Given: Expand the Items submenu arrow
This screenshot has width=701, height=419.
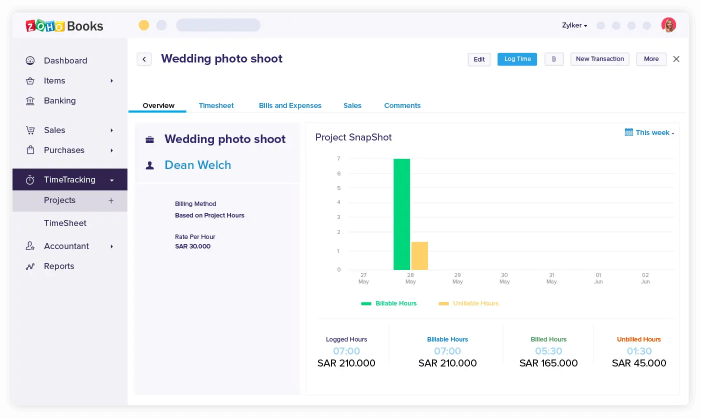Looking at the screenshot, I should pyautogui.click(x=111, y=81).
